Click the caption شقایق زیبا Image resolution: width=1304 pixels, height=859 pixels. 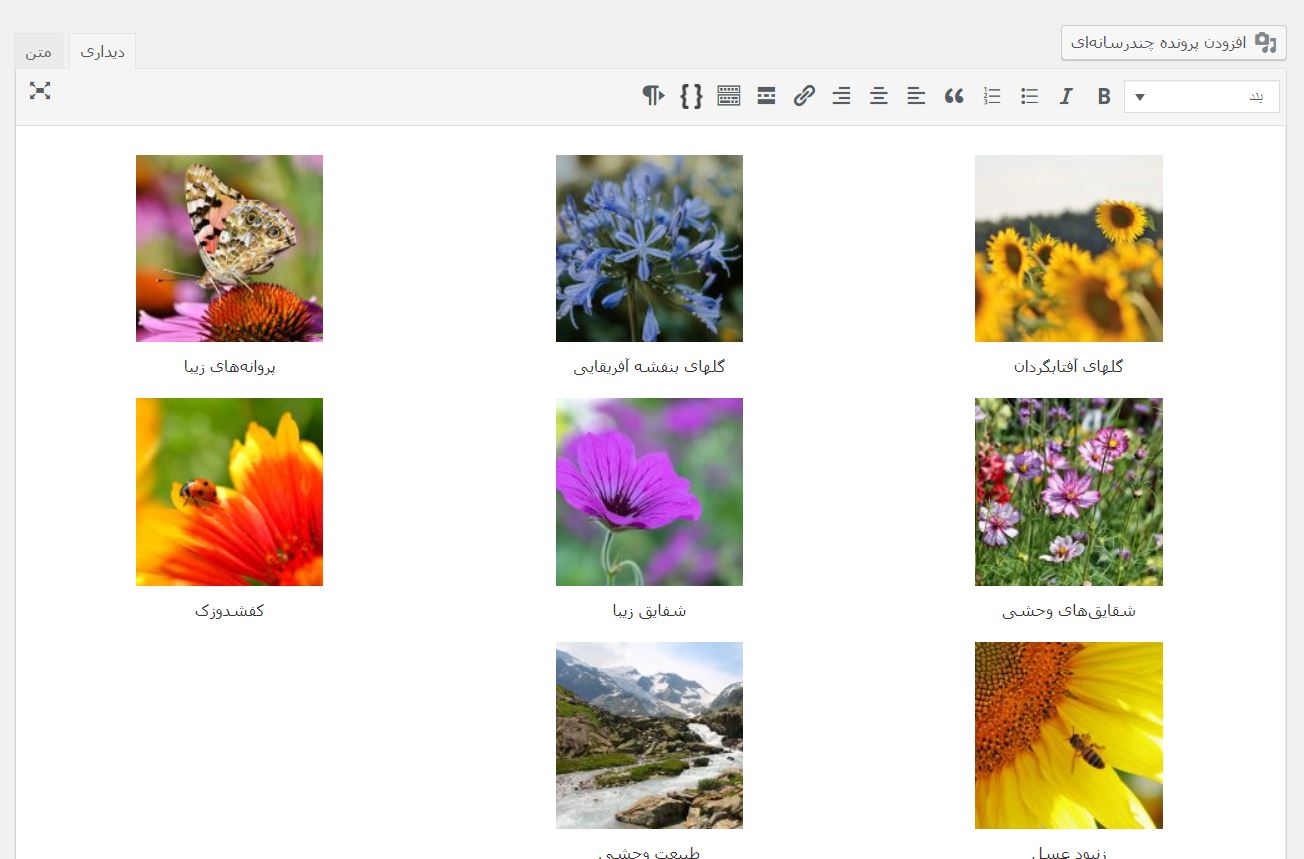[649, 610]
